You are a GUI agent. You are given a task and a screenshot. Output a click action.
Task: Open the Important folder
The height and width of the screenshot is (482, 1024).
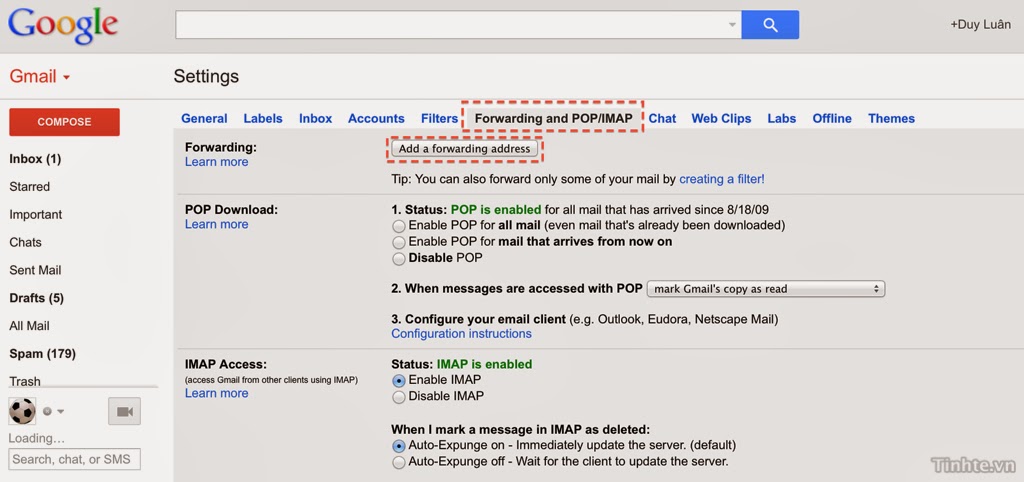tap(35, 214)
